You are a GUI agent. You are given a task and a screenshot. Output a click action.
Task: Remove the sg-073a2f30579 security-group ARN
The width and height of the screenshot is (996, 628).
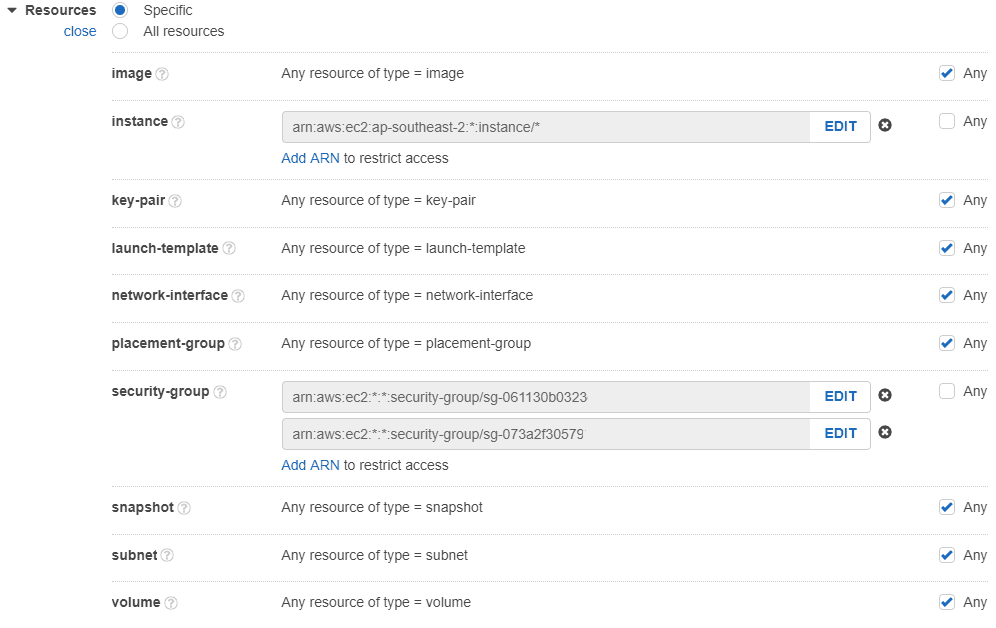click(885, 432)
